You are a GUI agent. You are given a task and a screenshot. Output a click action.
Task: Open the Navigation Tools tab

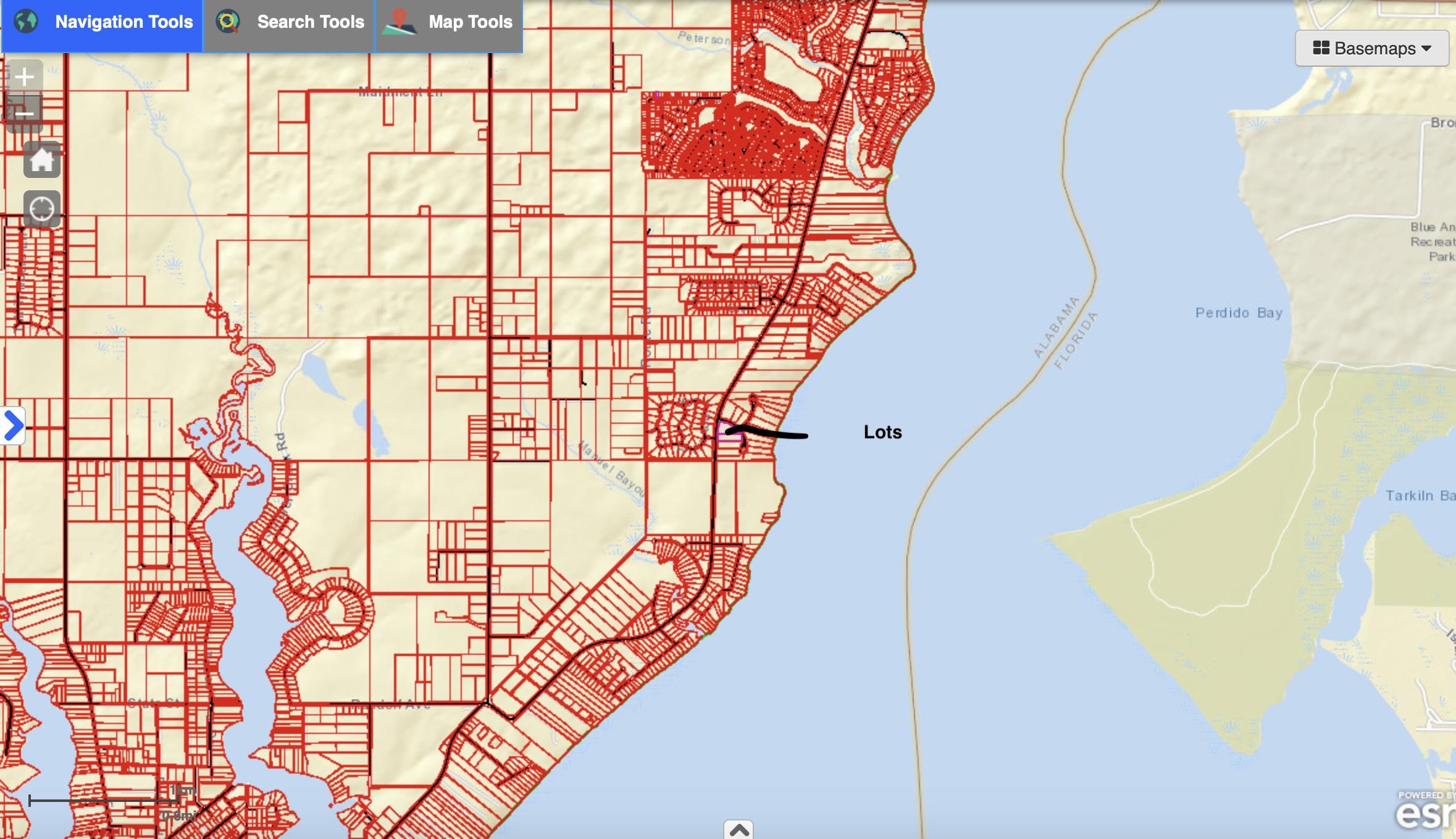pyautogui.click(x=102, y=25)
